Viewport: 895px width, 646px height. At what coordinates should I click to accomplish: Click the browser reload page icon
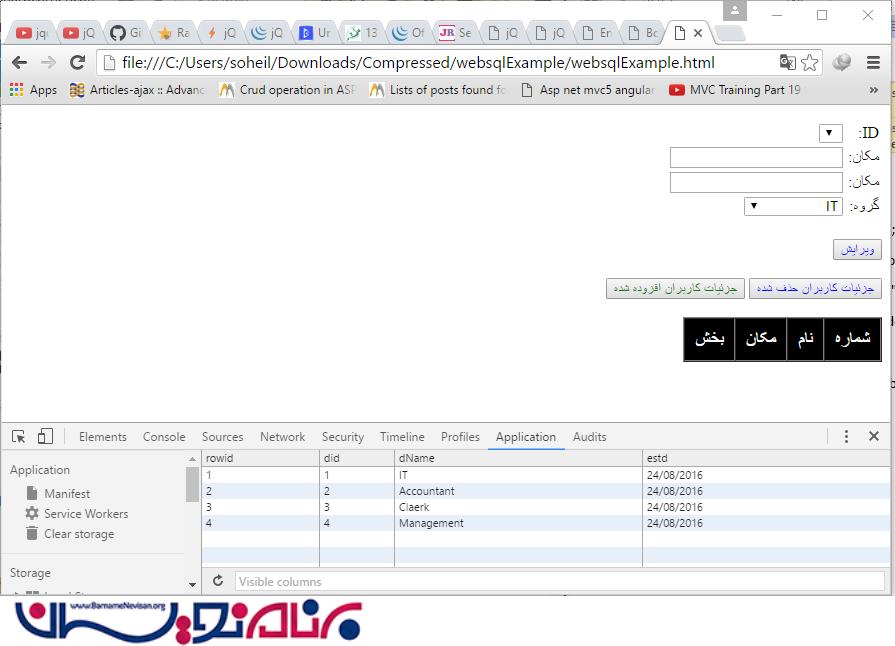point(77,63)
